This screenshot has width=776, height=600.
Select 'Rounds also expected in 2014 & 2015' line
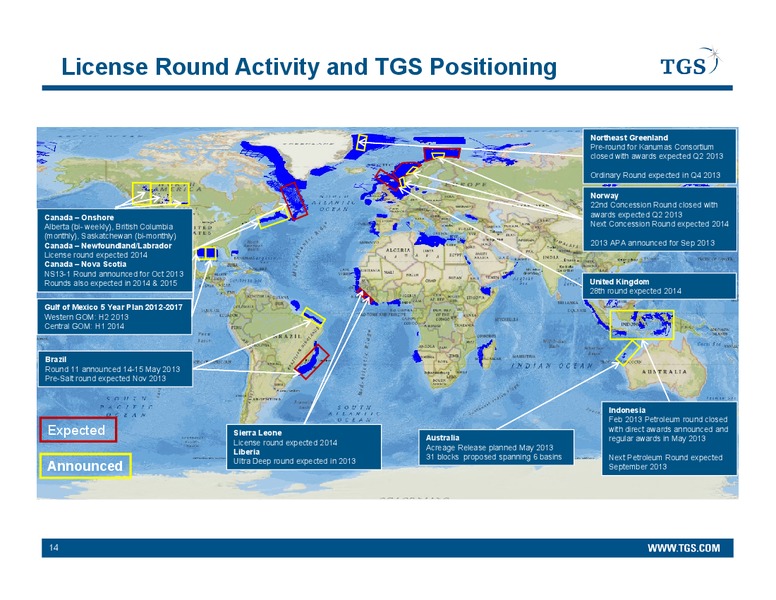110,283
